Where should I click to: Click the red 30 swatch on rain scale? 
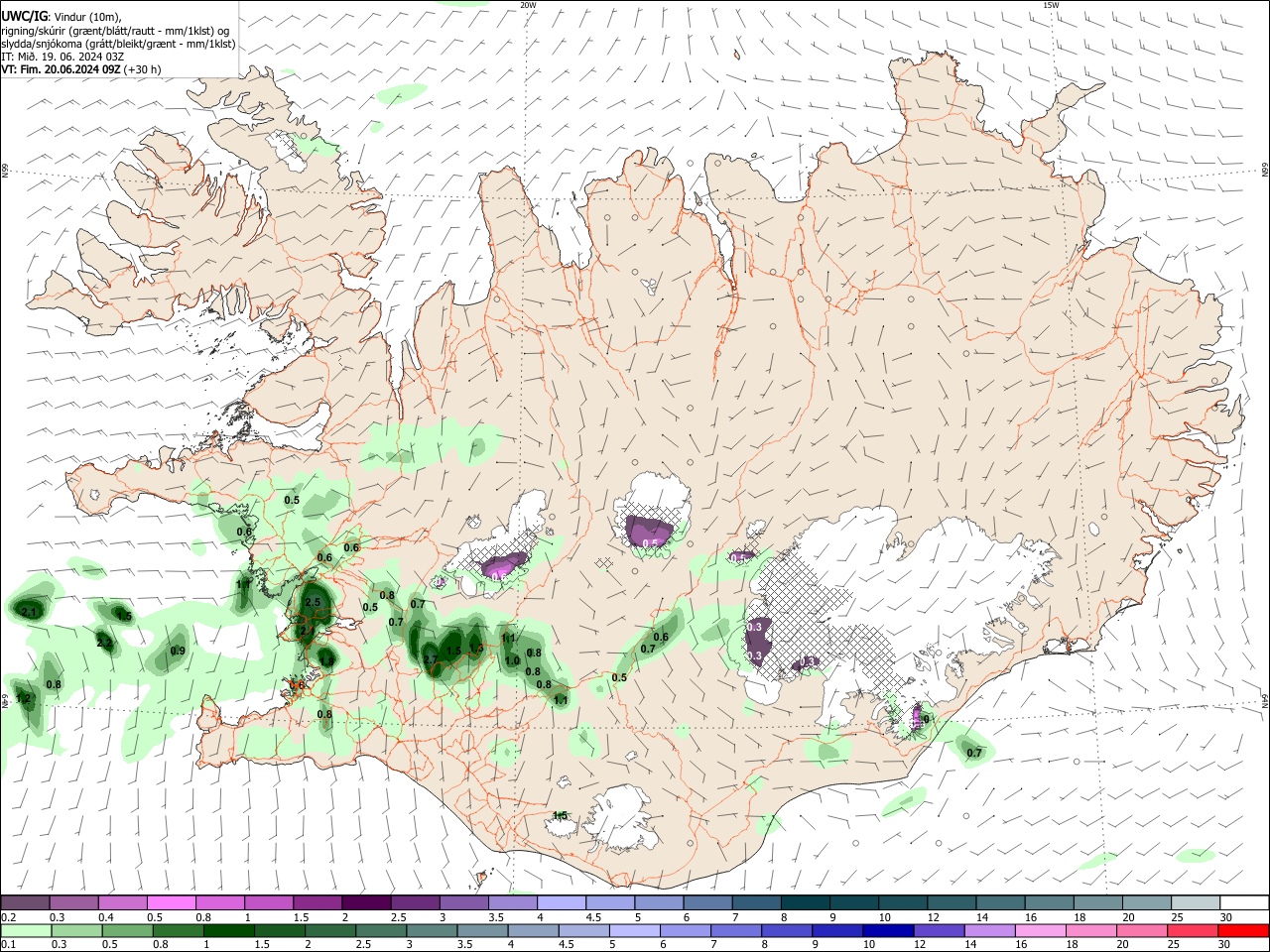click(1243, 930)
